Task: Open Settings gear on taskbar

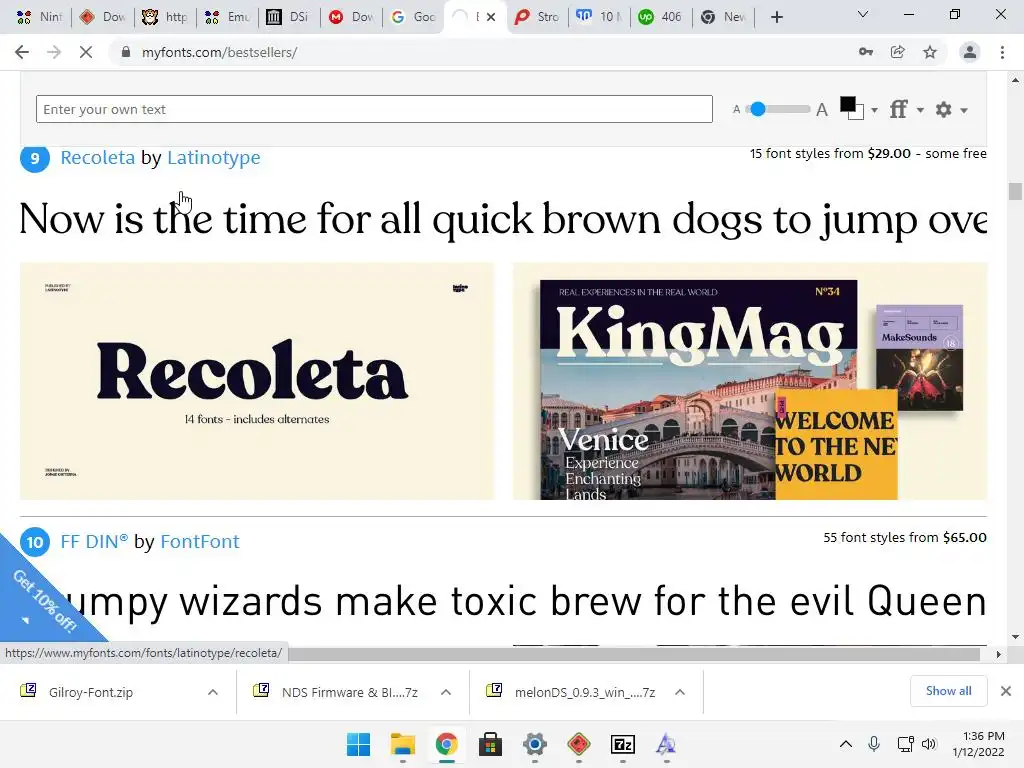Action: [x=535, y=744]
